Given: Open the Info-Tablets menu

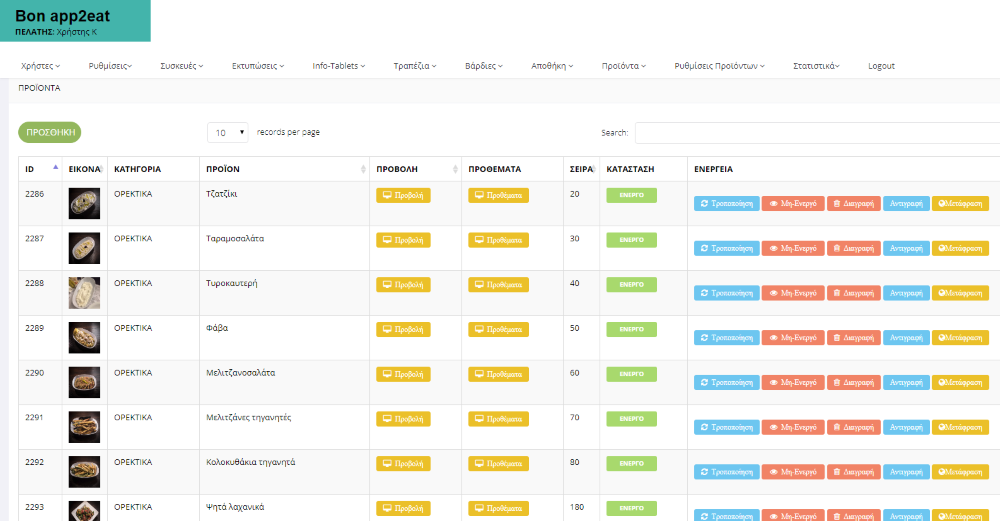Looking at the screenshot, I should pyautogui.click(x=339, y=66).
